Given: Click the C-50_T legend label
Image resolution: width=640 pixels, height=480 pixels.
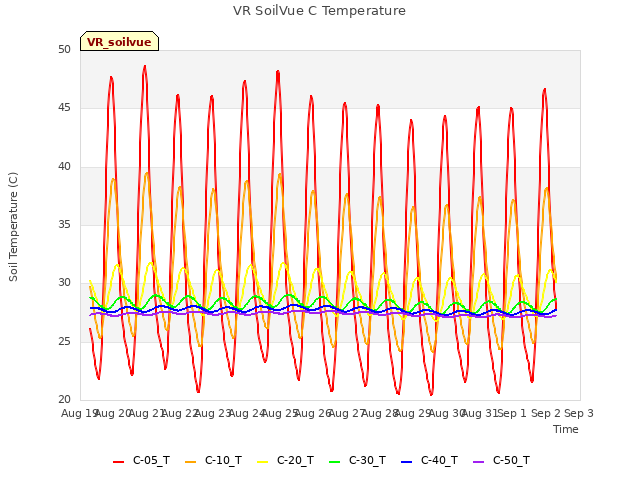Looking at the screenshot, I should tap(511, 460).
